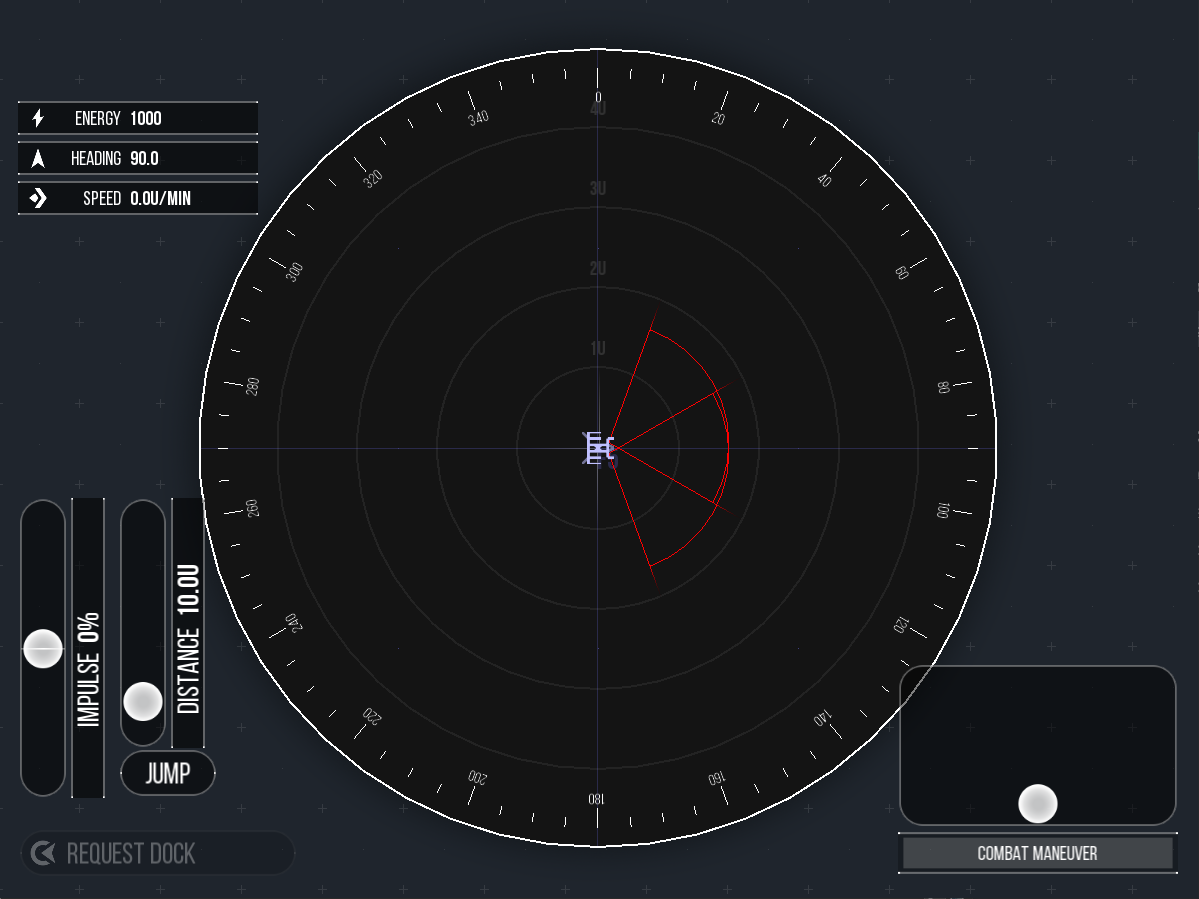Click the 1U range ring label
Image resolution: width=1199 pixels, height=899 pixels.
click(x=597, y=347)
